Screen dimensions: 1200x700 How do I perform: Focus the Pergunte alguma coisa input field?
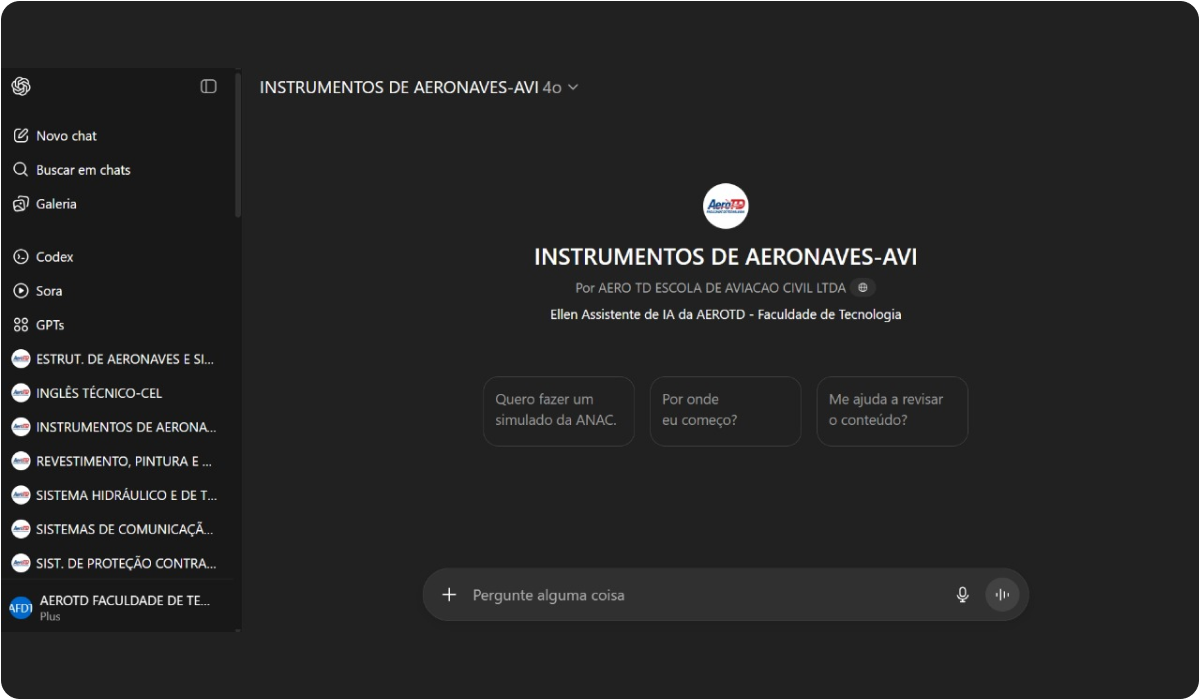click(708, 595)
